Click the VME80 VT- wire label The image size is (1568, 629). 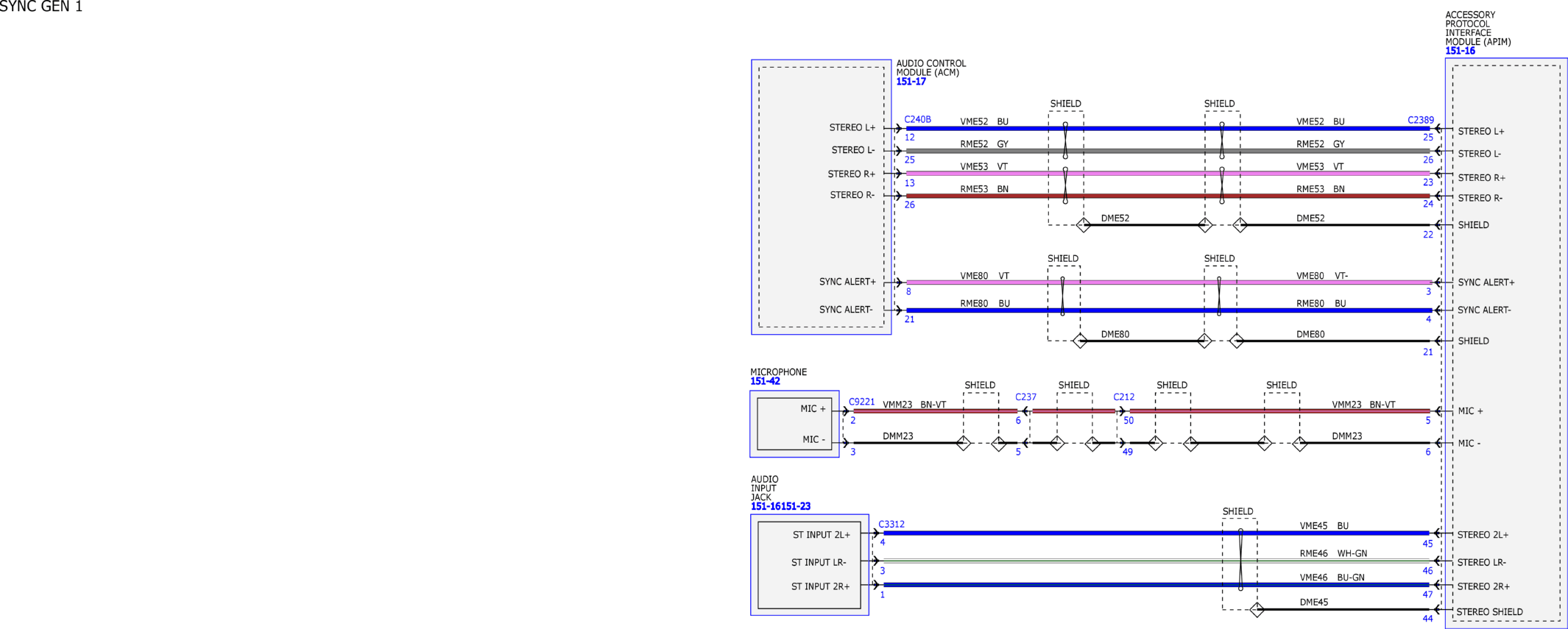tap(1321, 276)
